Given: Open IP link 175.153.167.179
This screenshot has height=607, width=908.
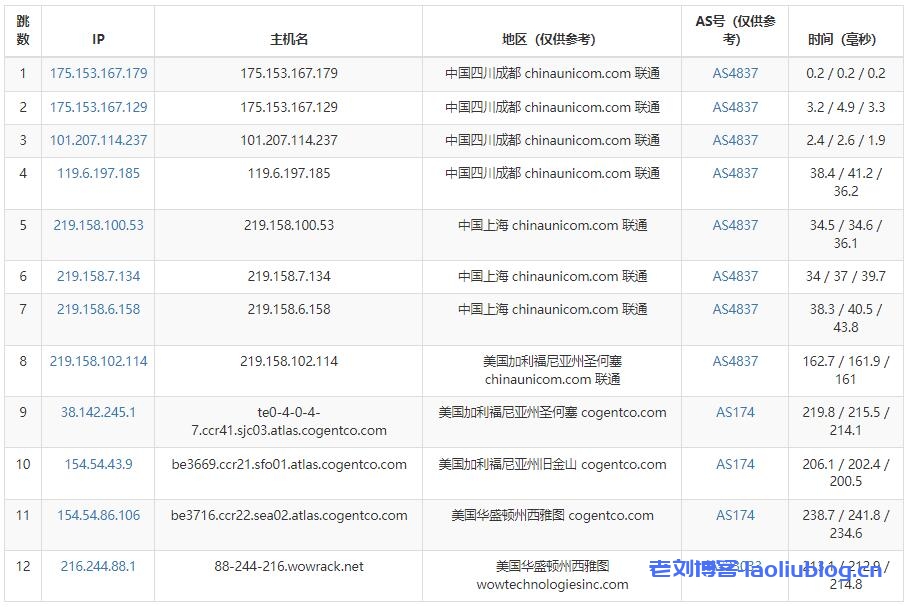Looking at the screenshot, I should (98, 73).
